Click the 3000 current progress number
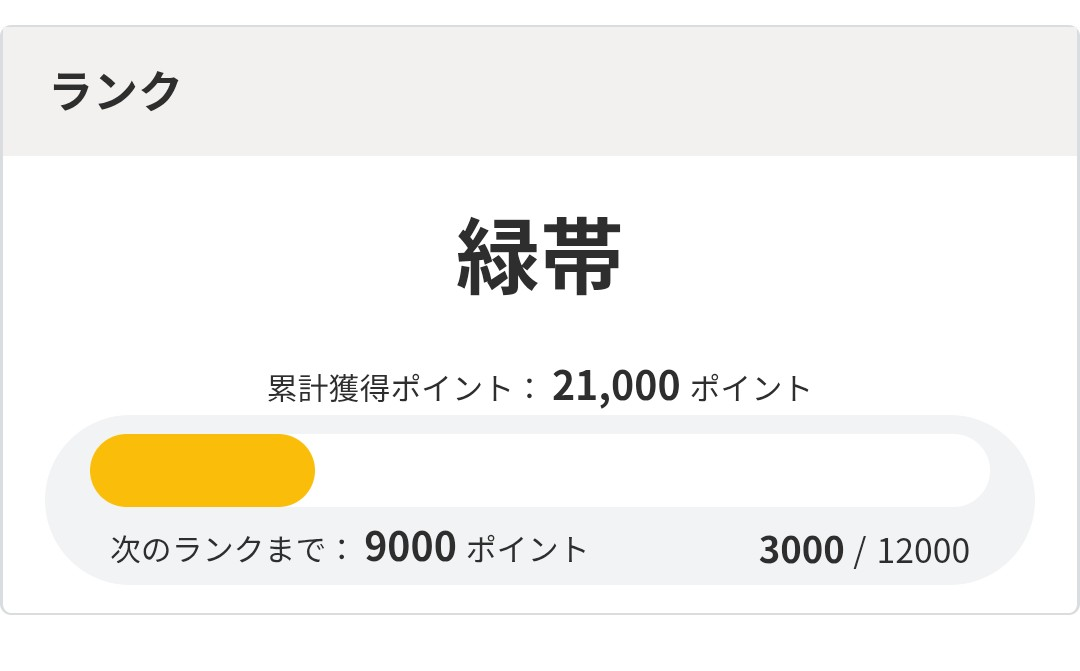1080x671 pixels. pos(801,551)
